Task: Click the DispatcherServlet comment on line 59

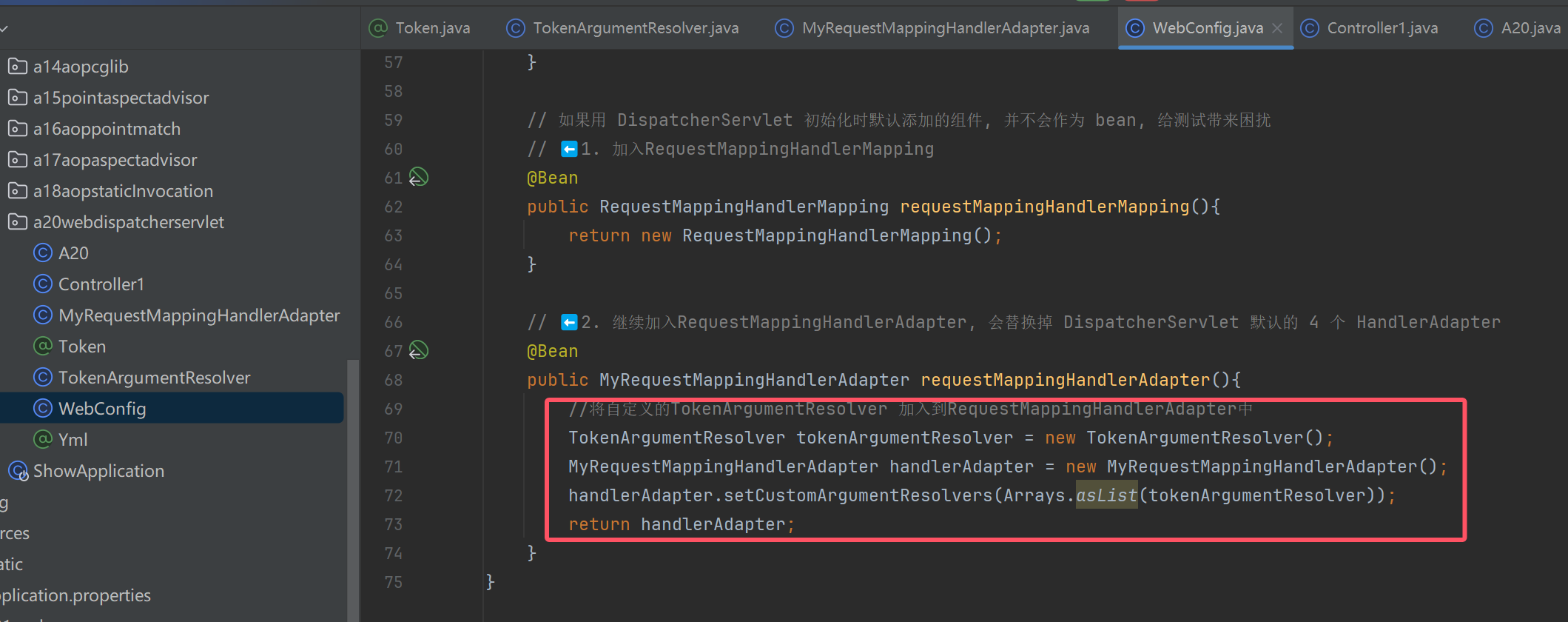Action: [x=899, y=120]
